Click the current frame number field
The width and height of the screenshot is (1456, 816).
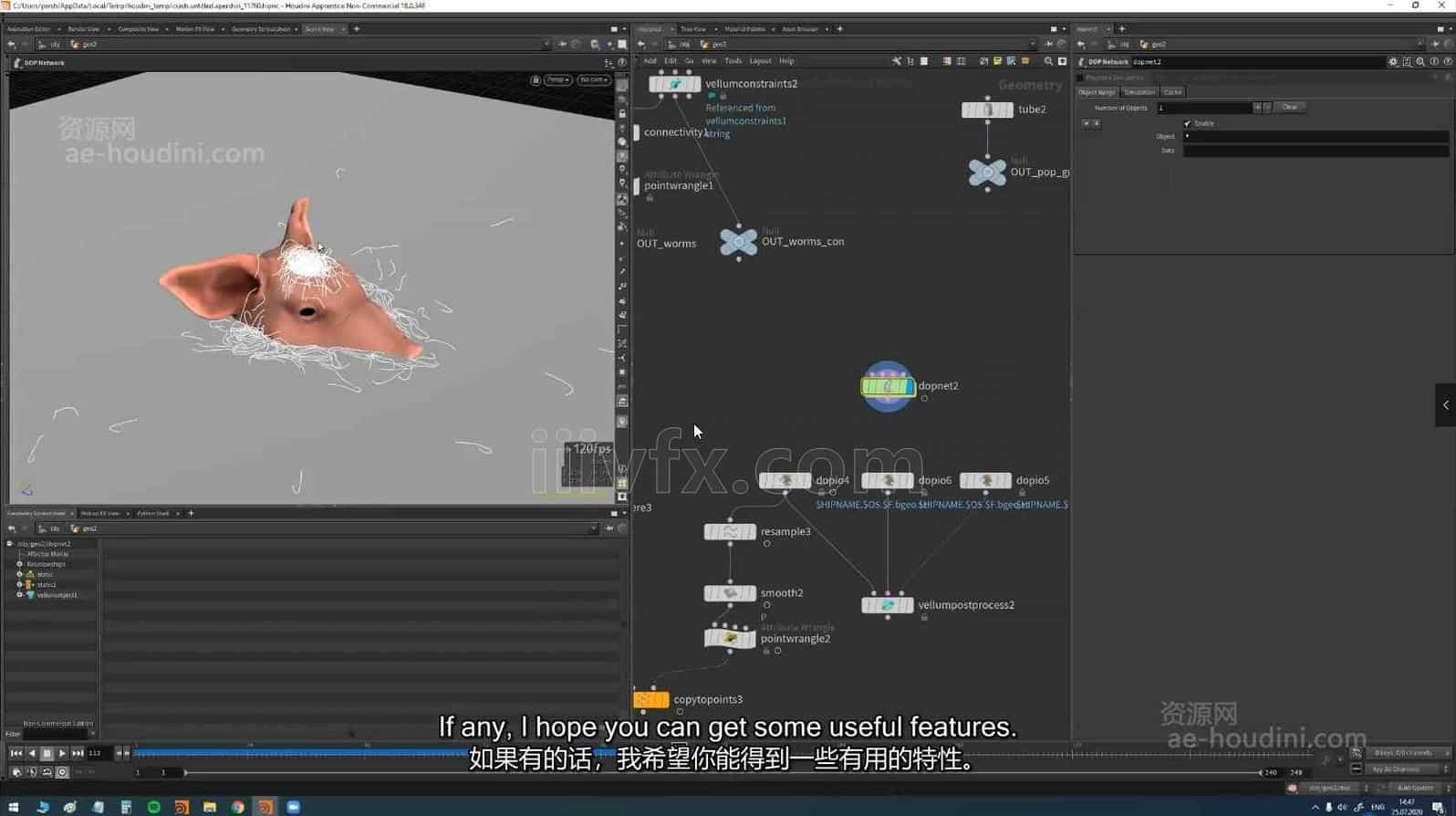pyautogui.click(x=99, y=753)
